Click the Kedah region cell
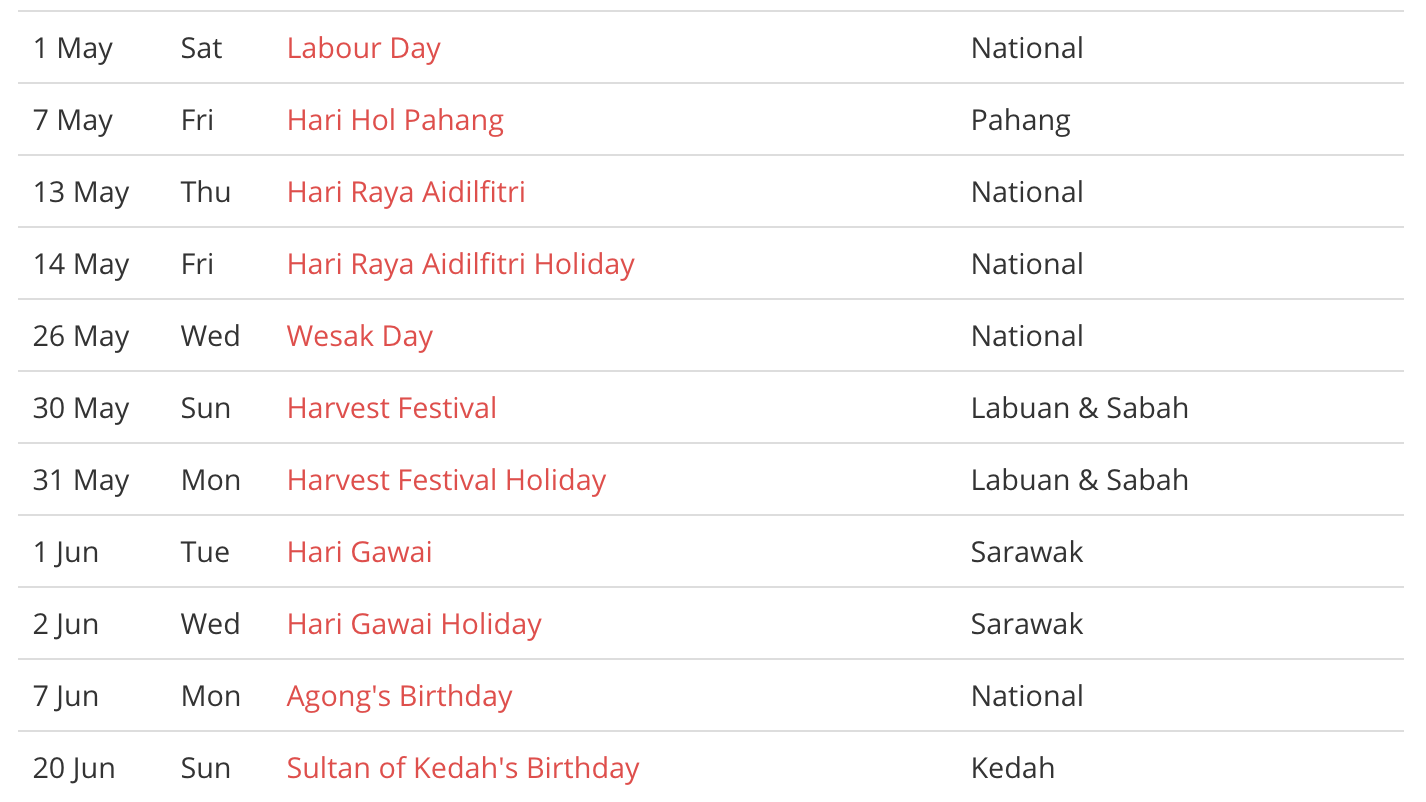Viewport: 1426px width, 802px height. tap(1012, 768)
